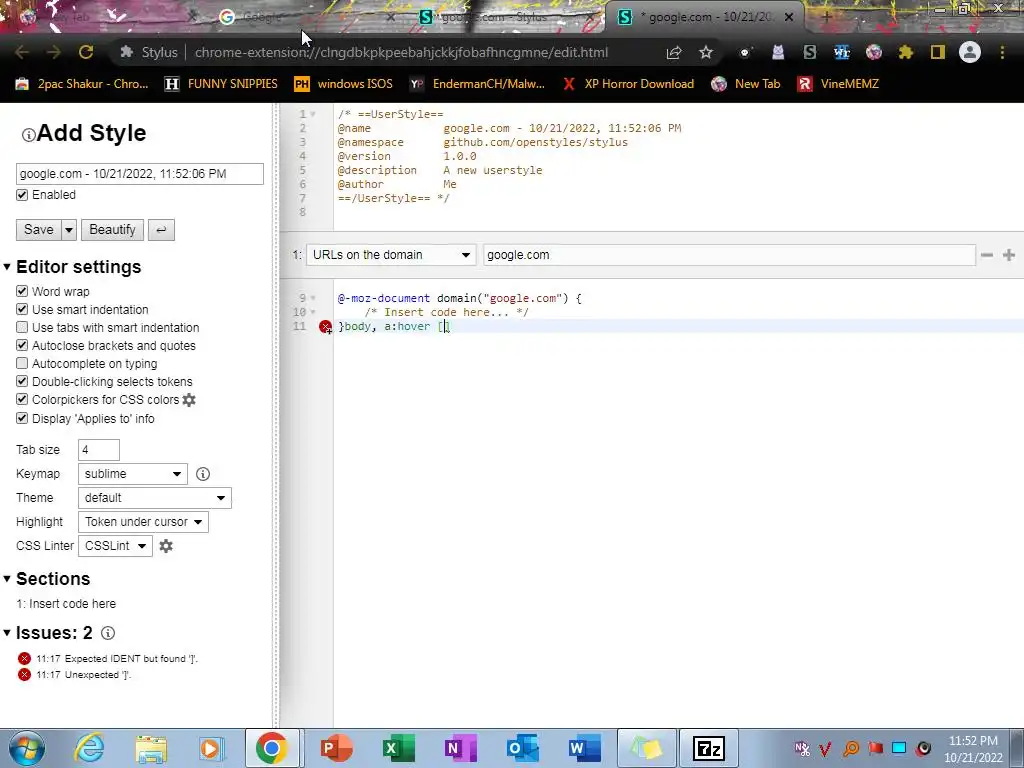
Task: Click the Issues info icon
Action: point(108,633)
